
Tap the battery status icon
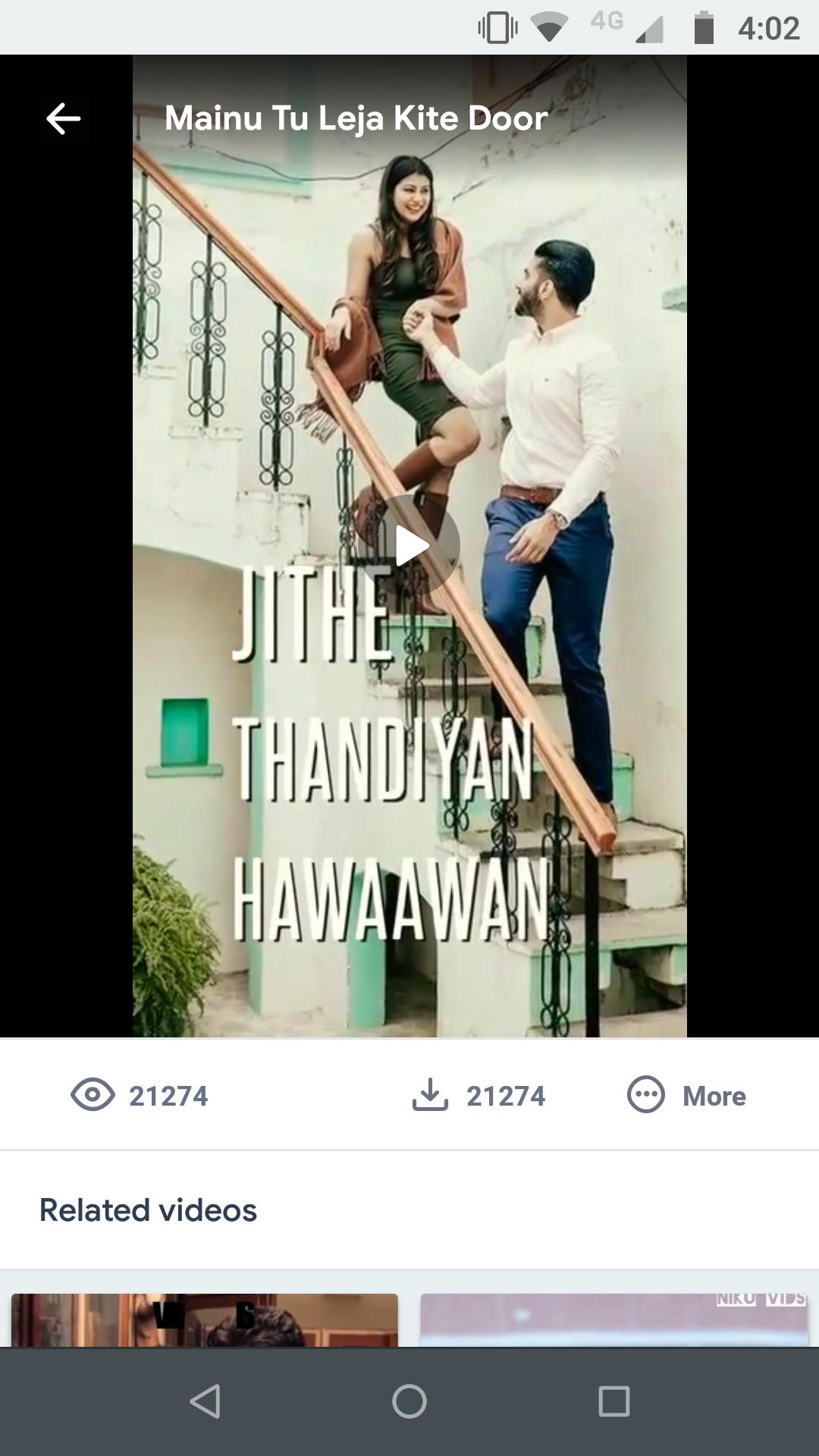[x=704, y=28]
